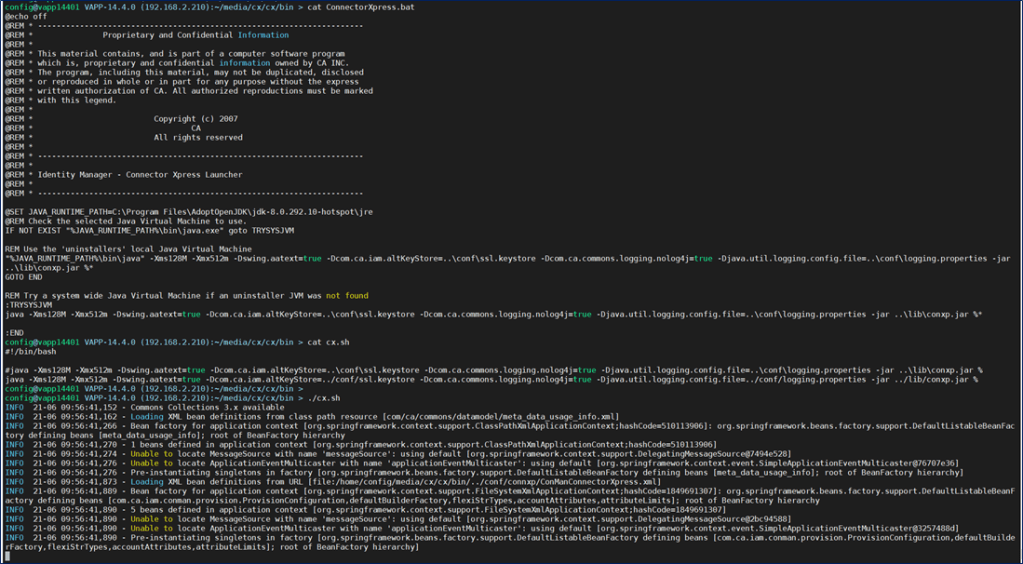Viewport: 1023px width, 564px height.
Task: Click the '@echo off' line
Action: (x=28, y=17)
